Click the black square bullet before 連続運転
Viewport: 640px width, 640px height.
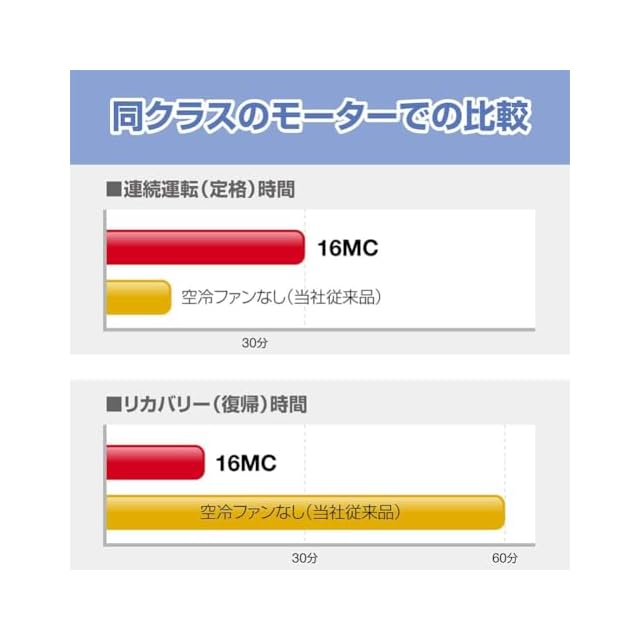(113, 189)
